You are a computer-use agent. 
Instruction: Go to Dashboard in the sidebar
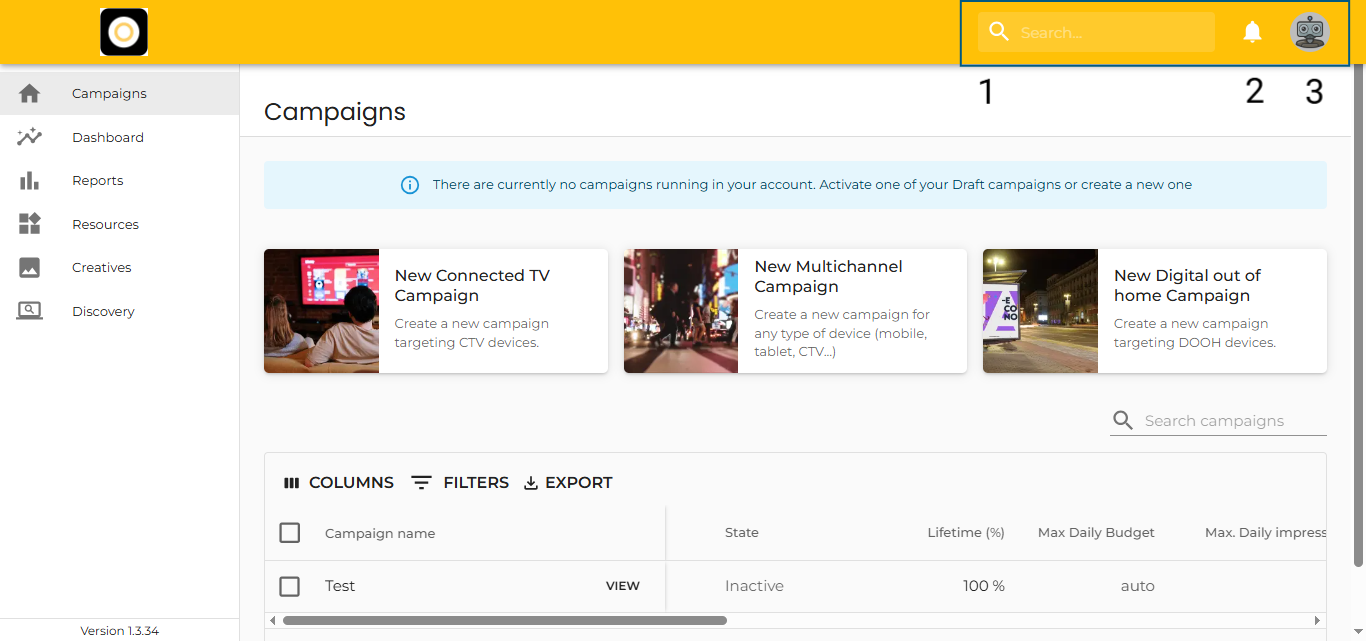[x=108, y=137]
